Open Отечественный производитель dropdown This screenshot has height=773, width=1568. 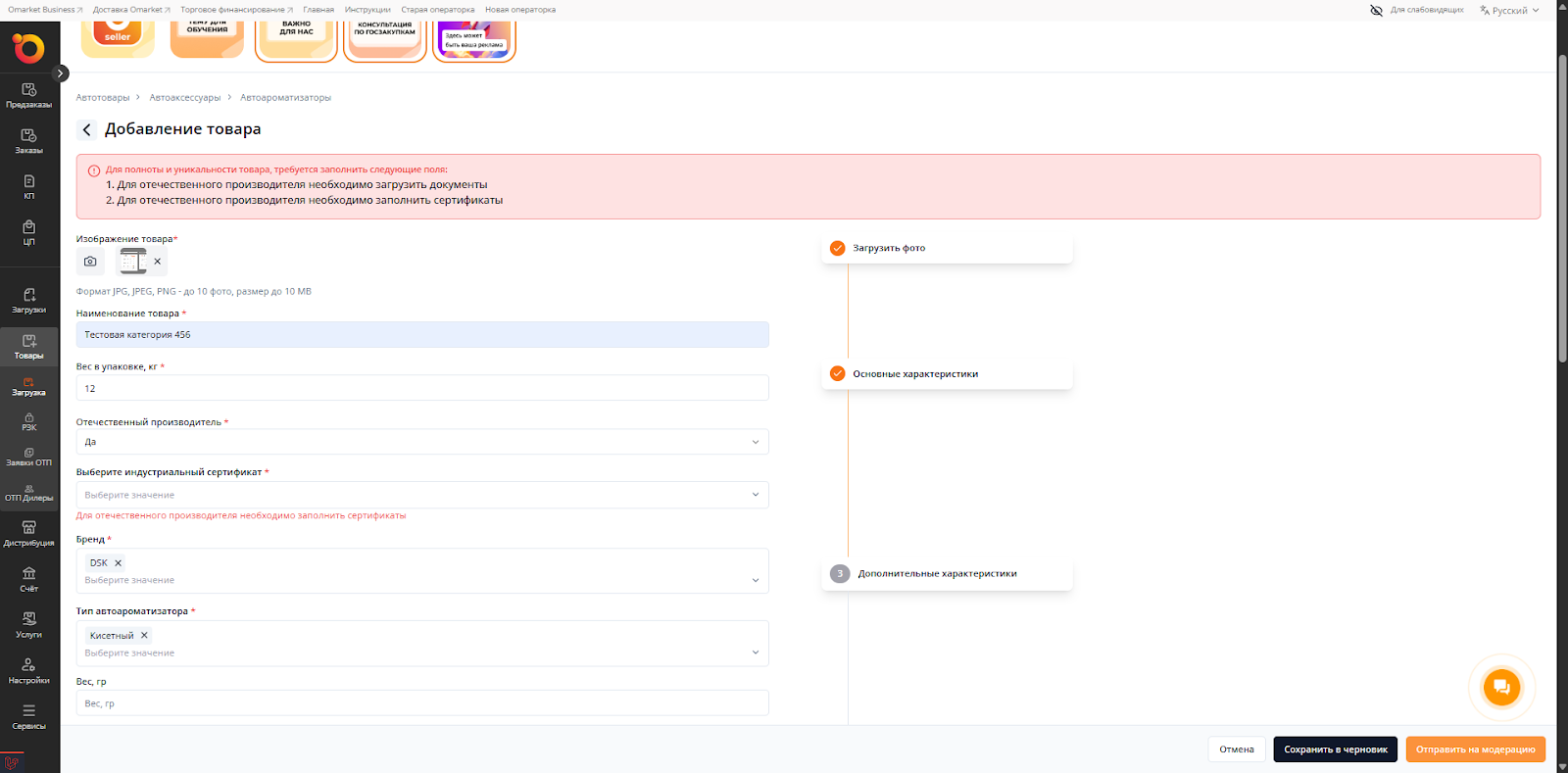(x=422, y=442)
